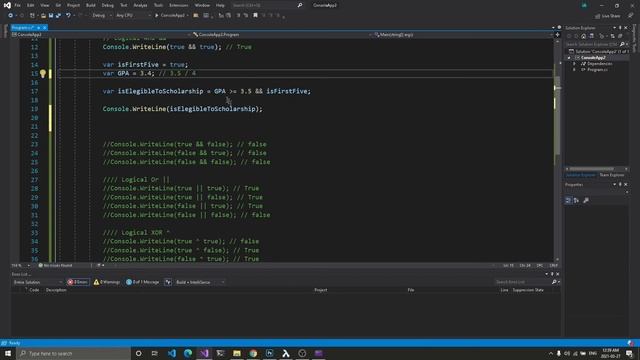Image resolution: width=640 pixels, height=360 pixels.
Task: Open the View menu
Action: 44,5
